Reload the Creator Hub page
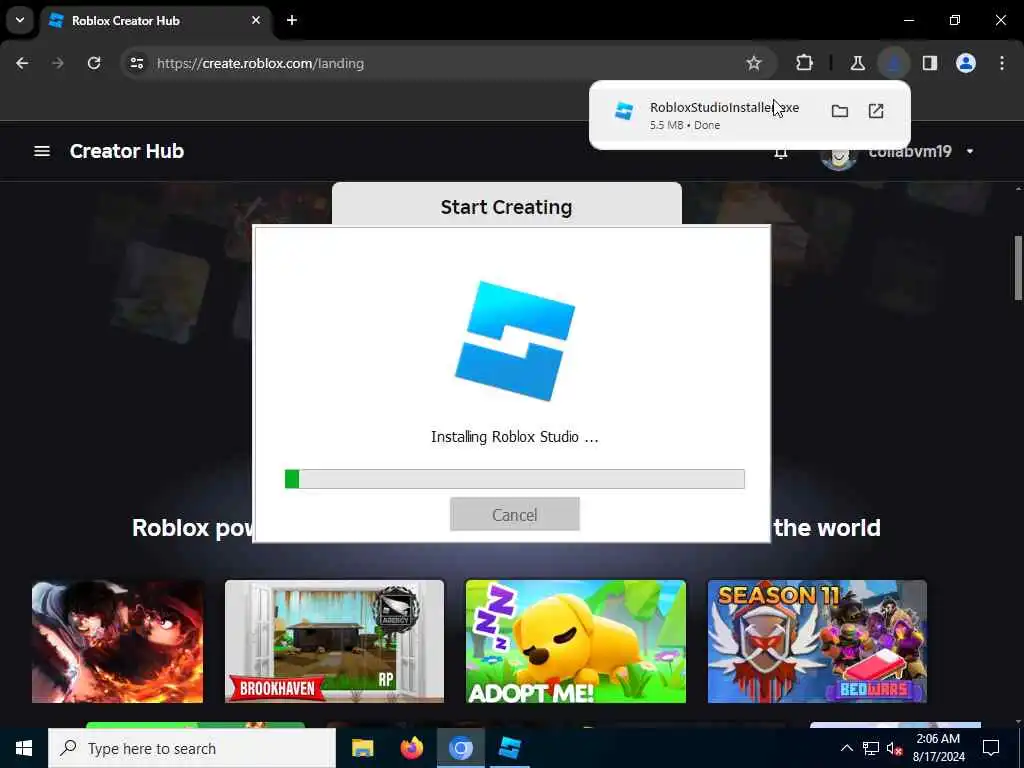Viewport: 1024px width, 768px height. click(94, 63)
